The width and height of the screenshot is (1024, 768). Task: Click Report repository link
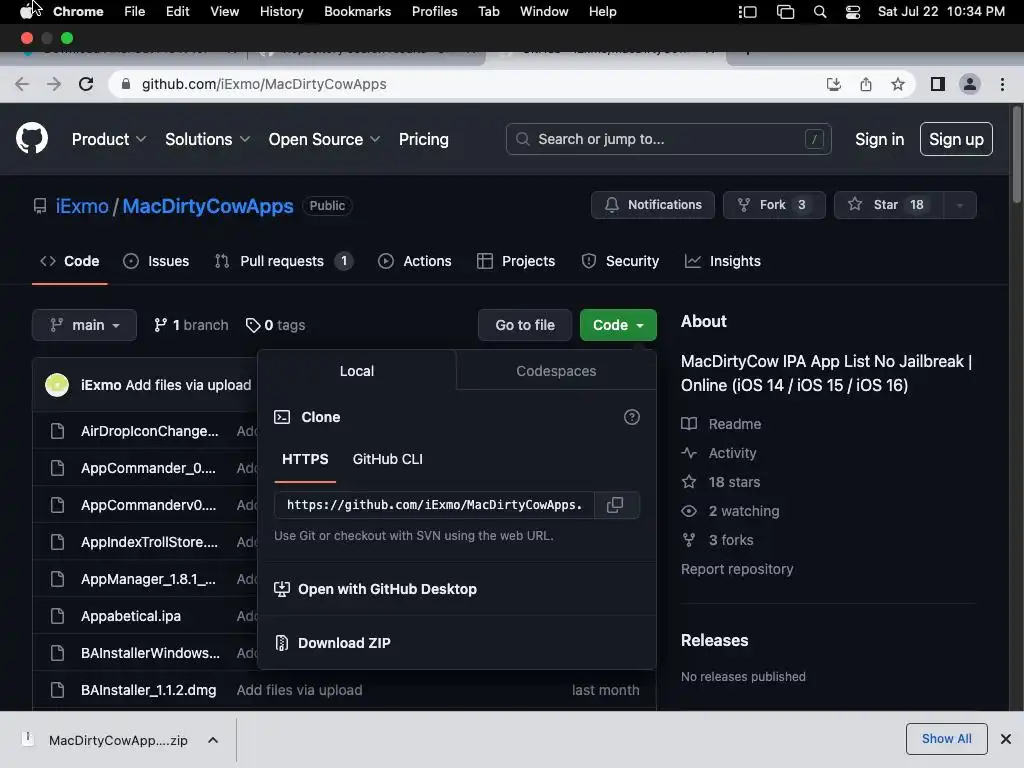[737, 569]
